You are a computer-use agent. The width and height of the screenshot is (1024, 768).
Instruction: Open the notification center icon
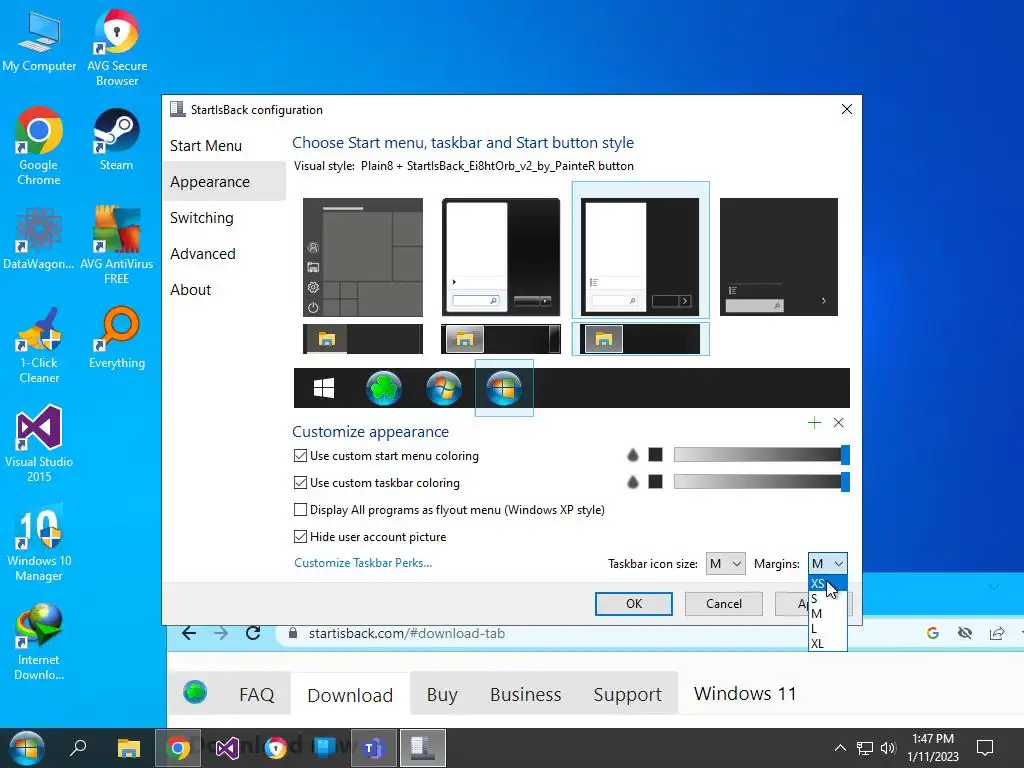pyautogui.click(x=985, y=748)
